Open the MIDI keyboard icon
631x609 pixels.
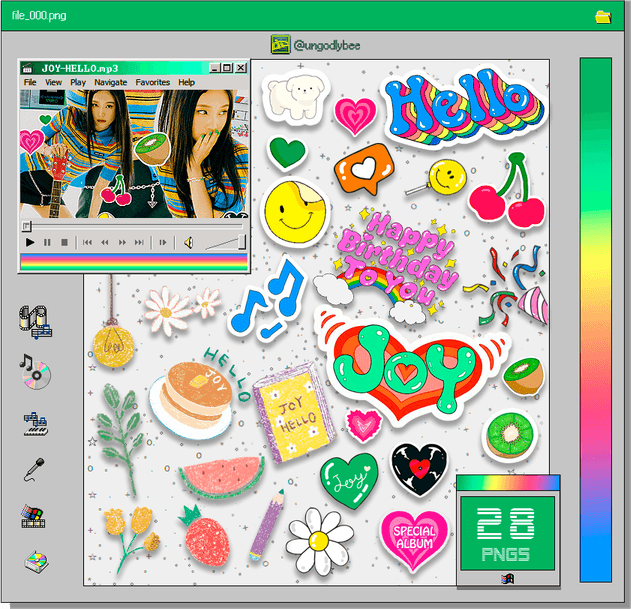pyautogui.click(x=36, y=423)
